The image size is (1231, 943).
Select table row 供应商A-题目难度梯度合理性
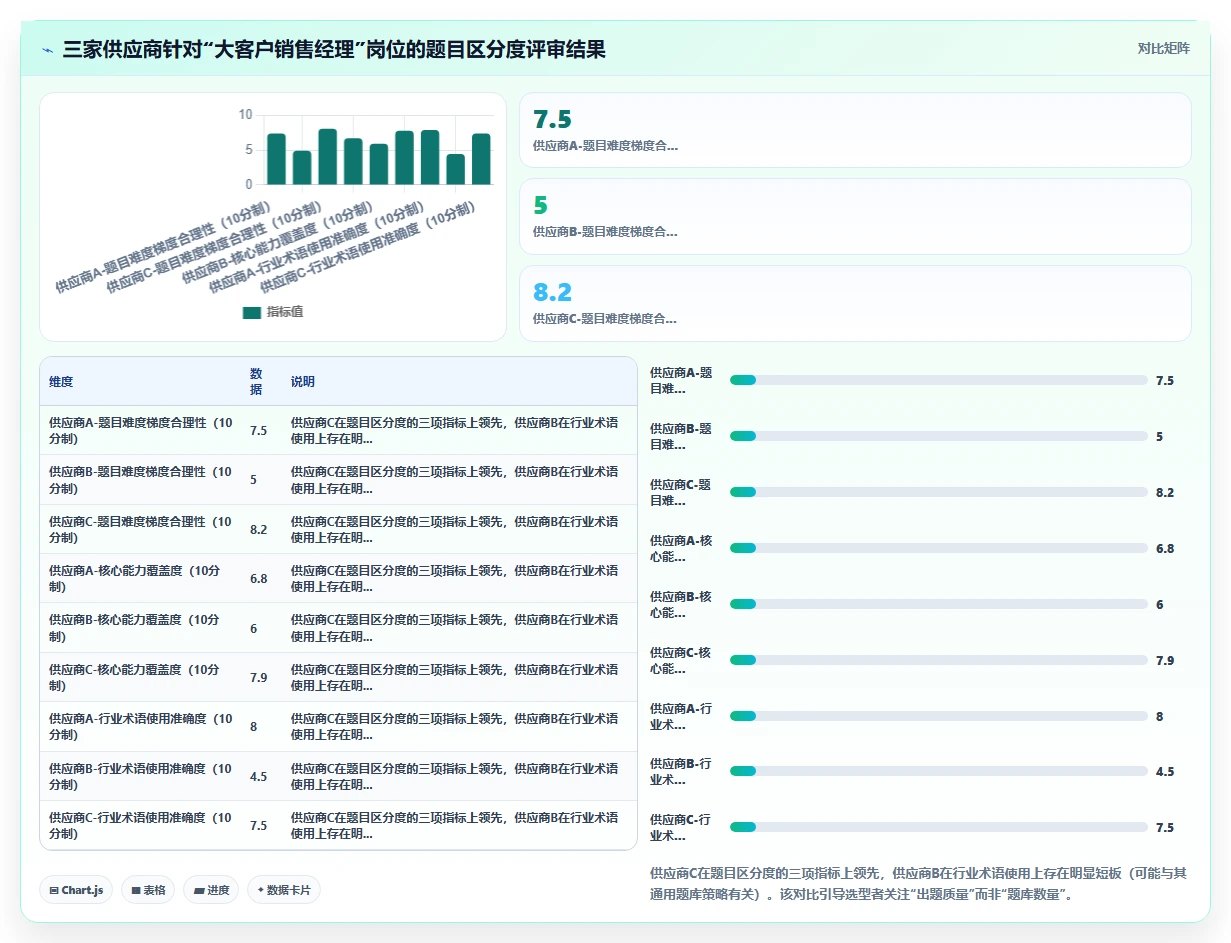(338, 431)
